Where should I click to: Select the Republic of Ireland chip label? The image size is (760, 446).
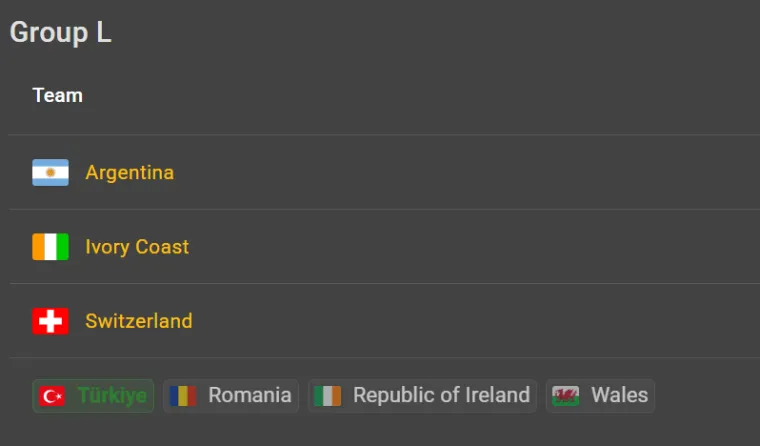click(x=441, y=396)
